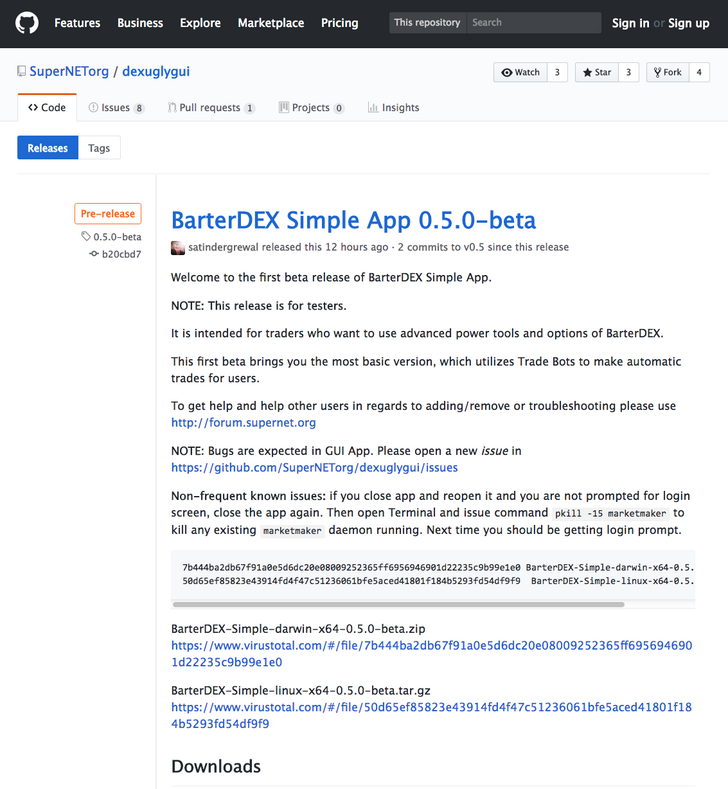The image size is (728, 789).
Task: Click the Star button
Action: pyautogui.click(x=597, y=72)
